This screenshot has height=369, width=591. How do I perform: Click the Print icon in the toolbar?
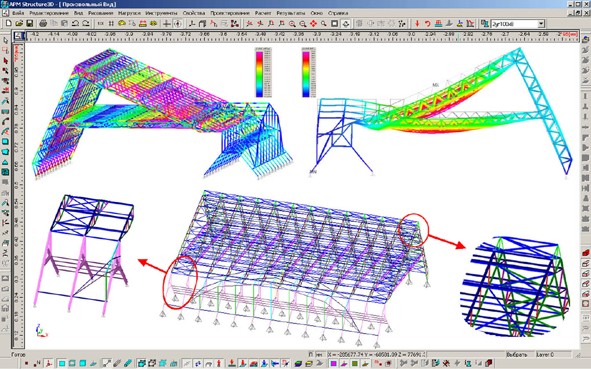(x=43, y=23)
